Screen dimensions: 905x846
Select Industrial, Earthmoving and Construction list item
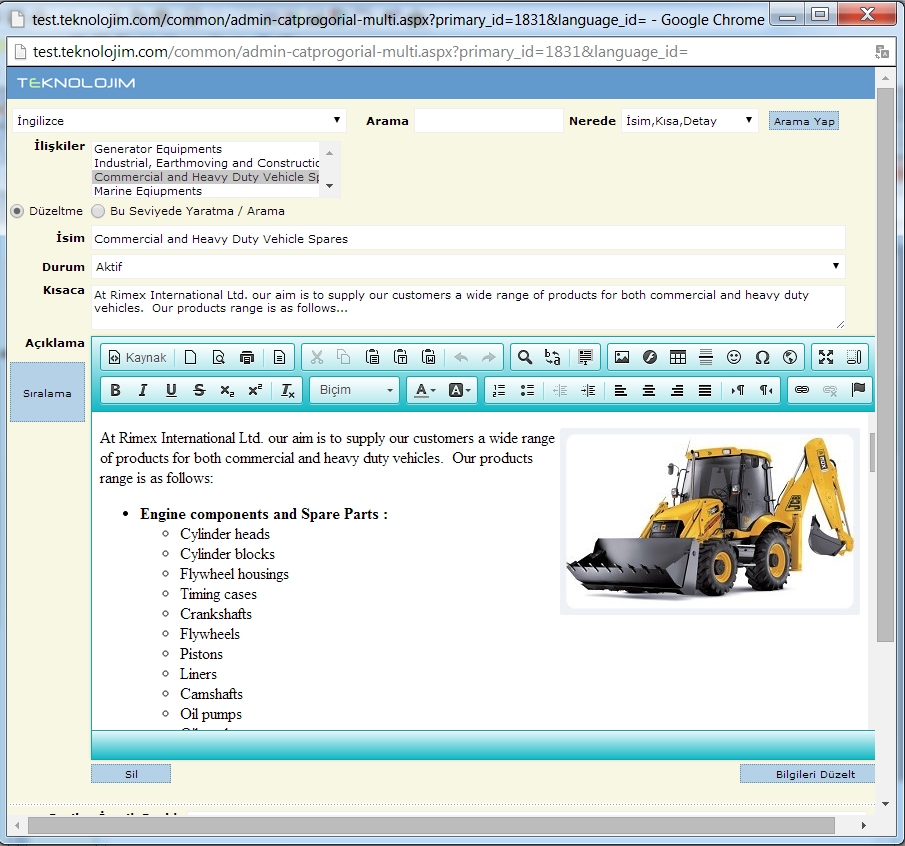[x=206, y=163]
